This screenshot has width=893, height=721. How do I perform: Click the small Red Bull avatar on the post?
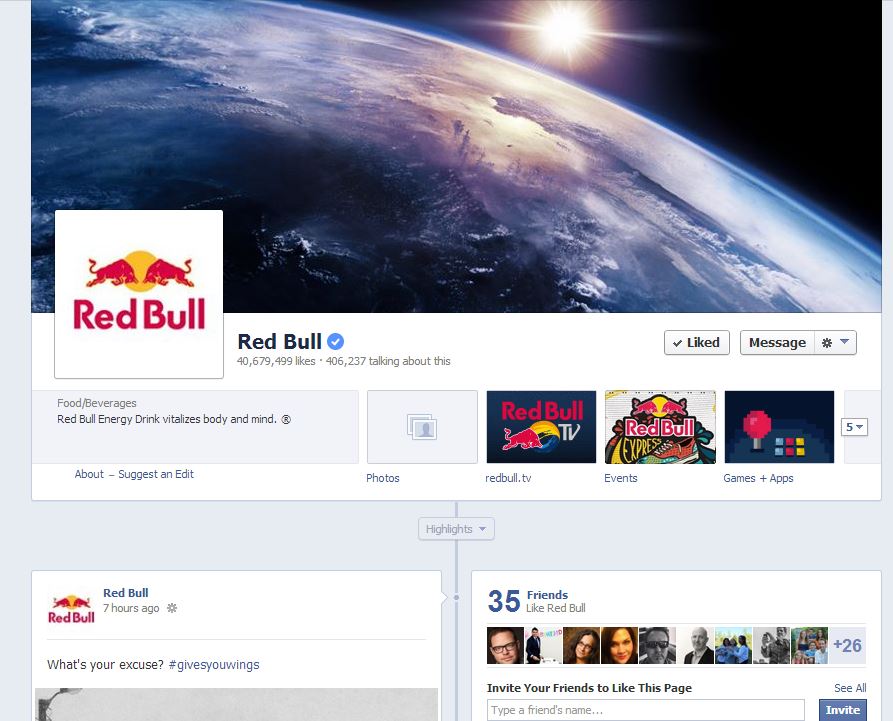71,609
